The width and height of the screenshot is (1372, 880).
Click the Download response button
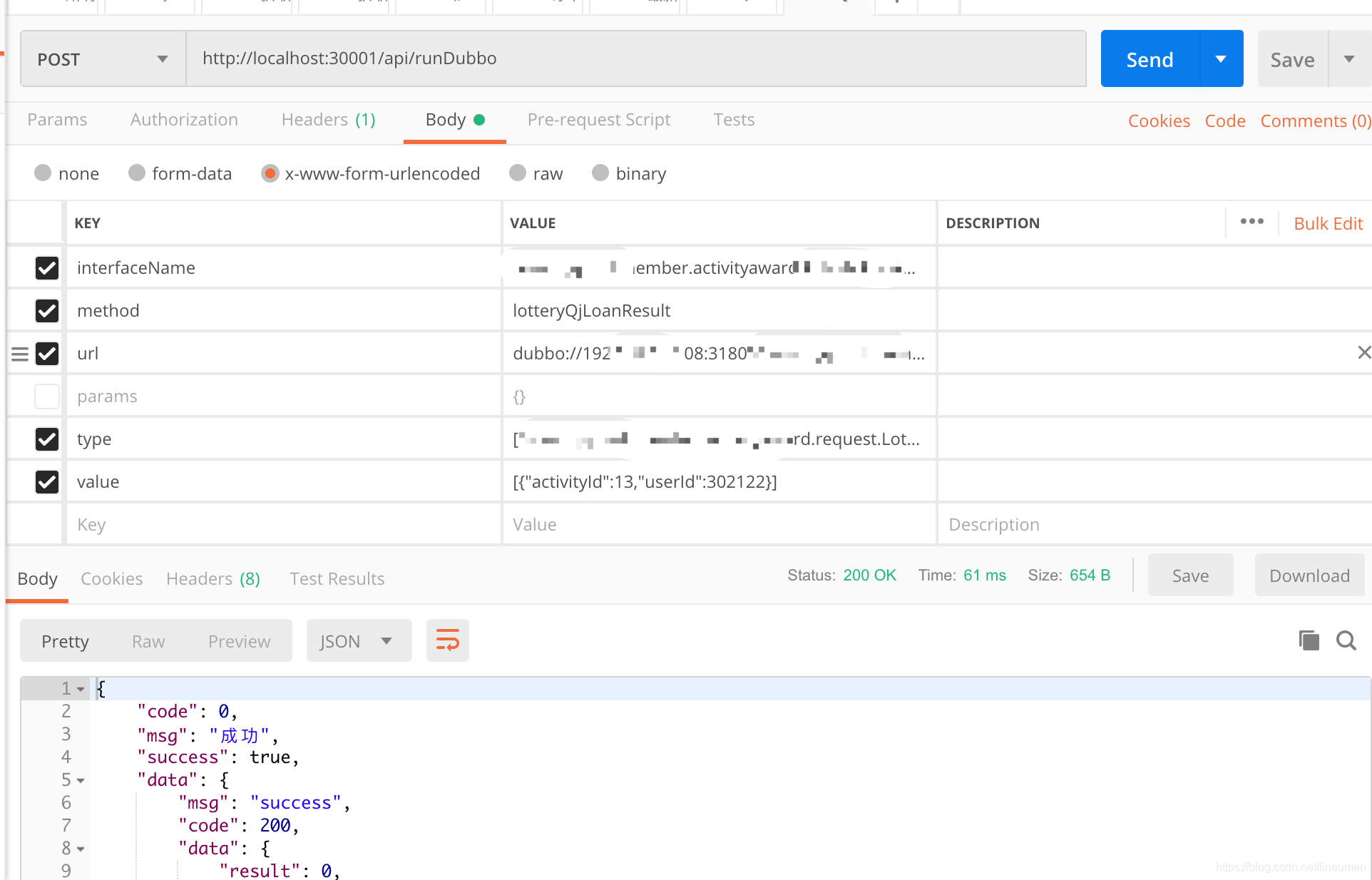point(1309,575)
